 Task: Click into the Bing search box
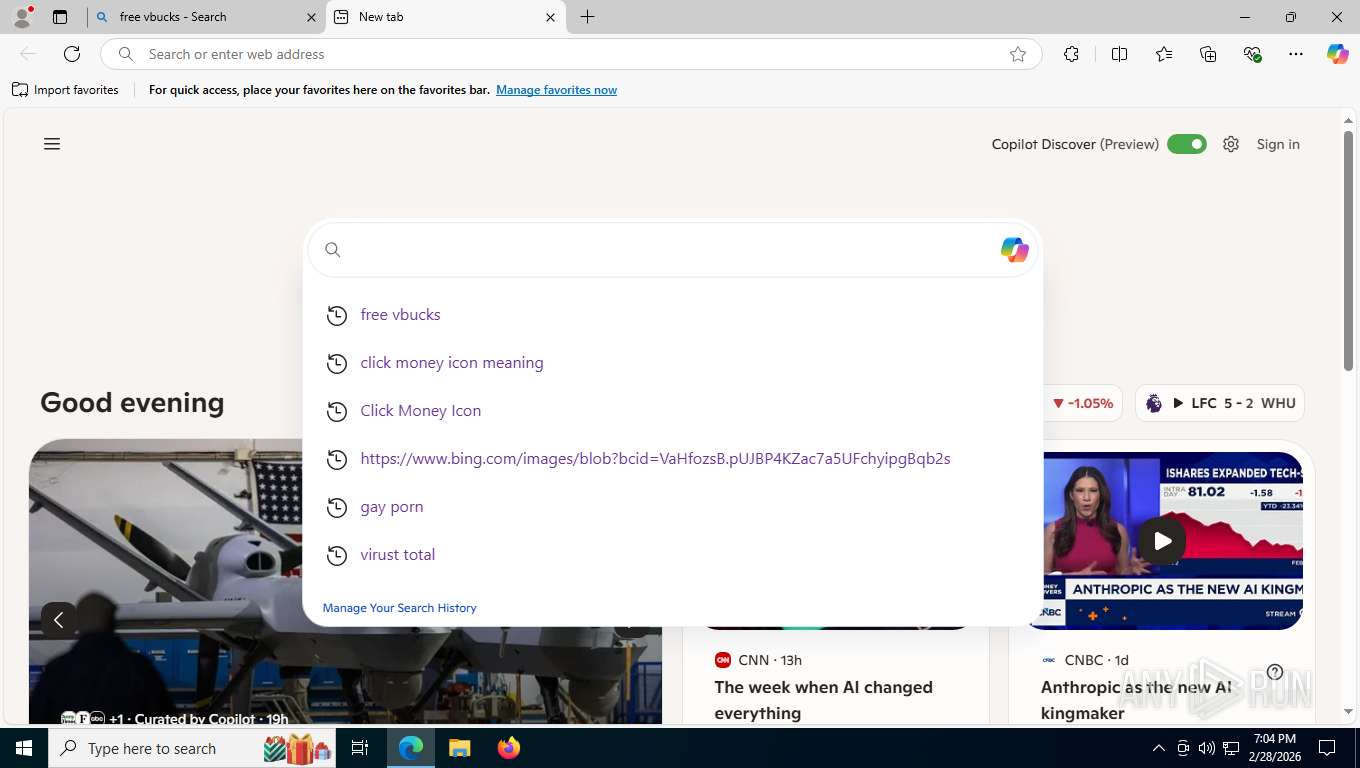(x=670, y=250)
